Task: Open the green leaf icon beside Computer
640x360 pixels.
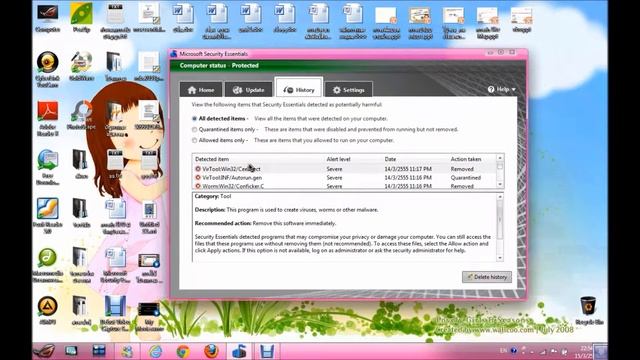Action: click(x=81, y=18)
